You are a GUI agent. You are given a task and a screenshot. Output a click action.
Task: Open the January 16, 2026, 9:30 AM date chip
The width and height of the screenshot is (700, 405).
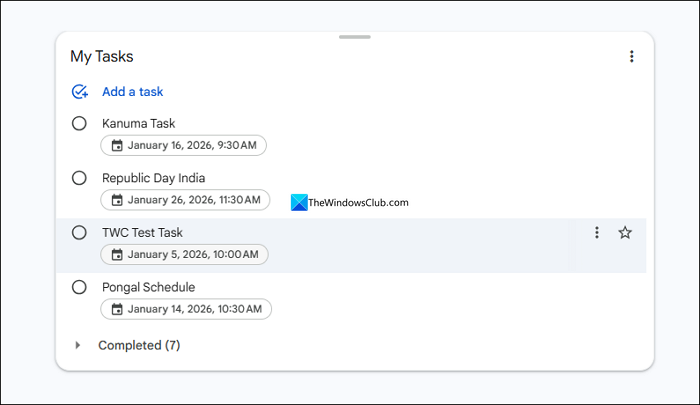pyautogui.click(x=183, y=145)
